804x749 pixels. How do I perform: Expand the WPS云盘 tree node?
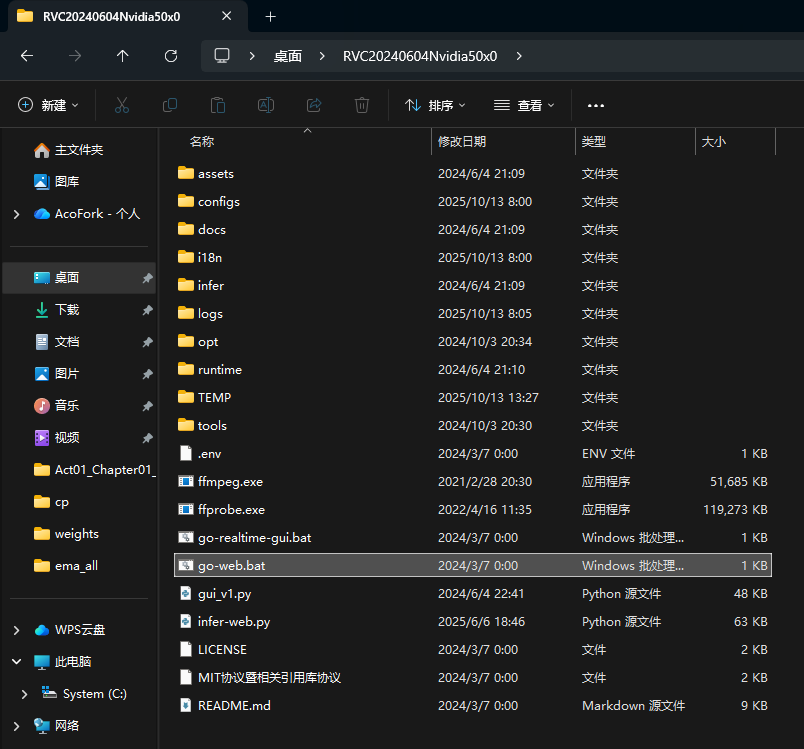[16, 630]
